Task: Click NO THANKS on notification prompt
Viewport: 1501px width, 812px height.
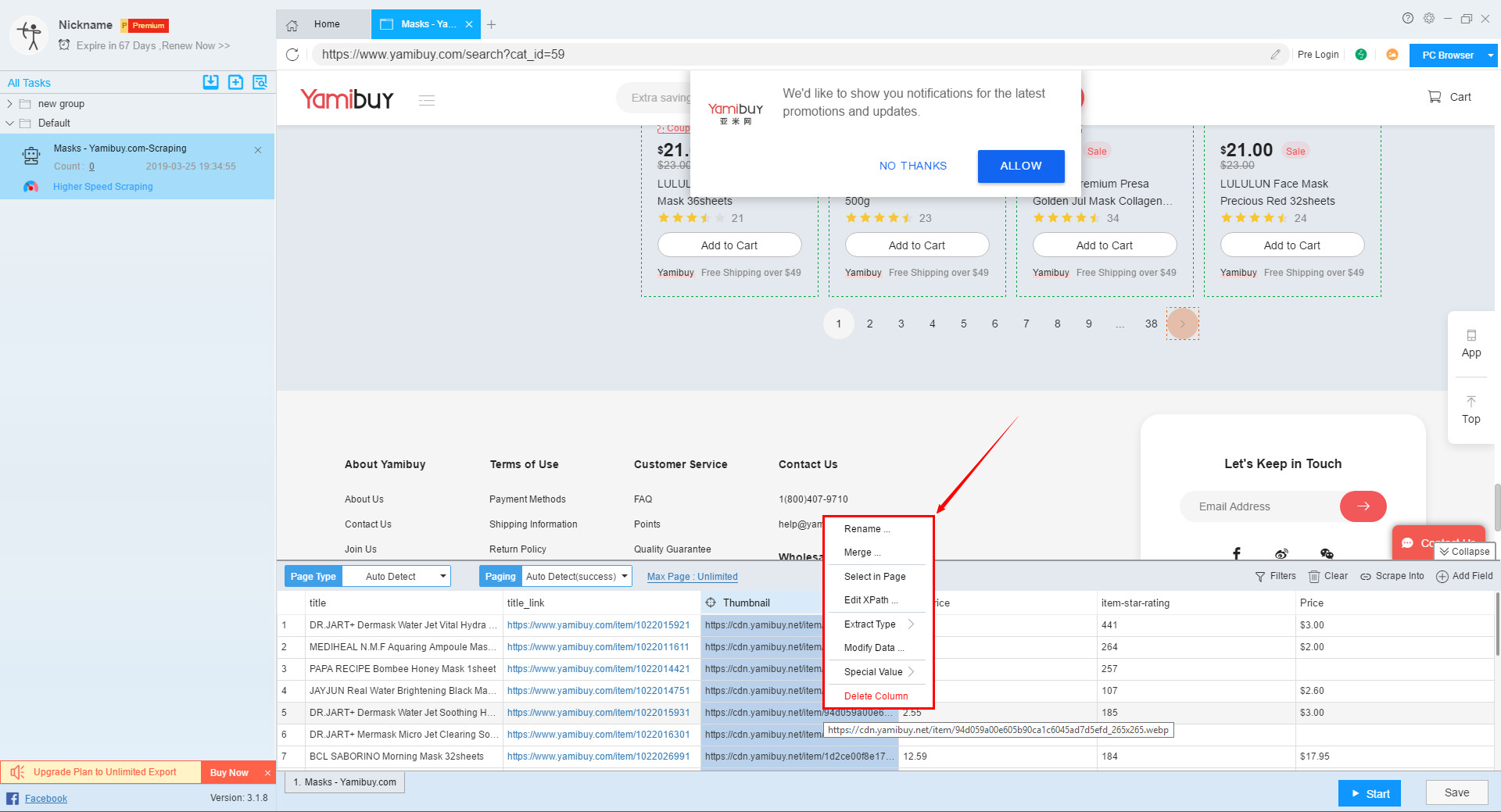Action: 912,166
